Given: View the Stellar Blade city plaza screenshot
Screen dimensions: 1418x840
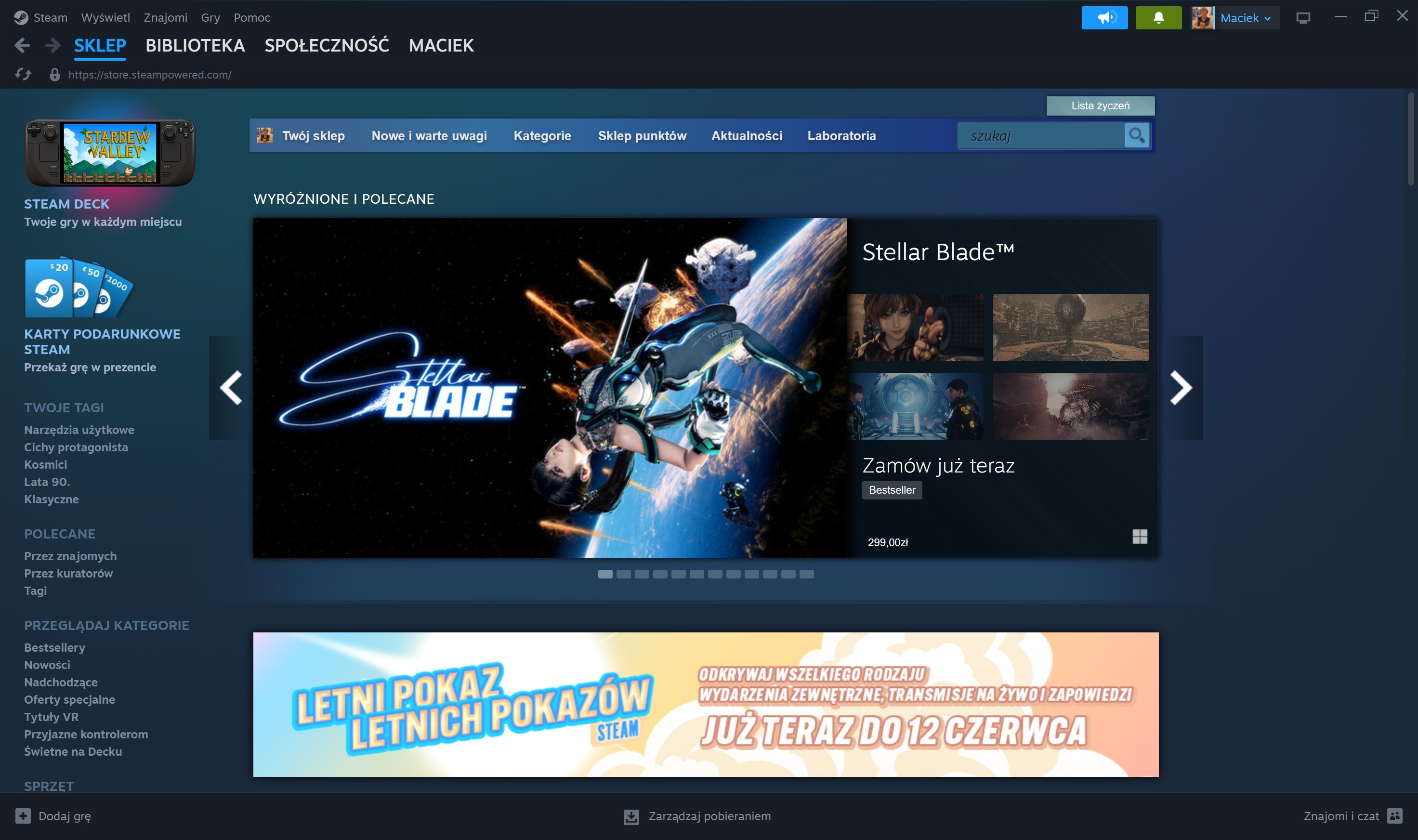Looking at the screenshot, I should tap(1071, 327).
